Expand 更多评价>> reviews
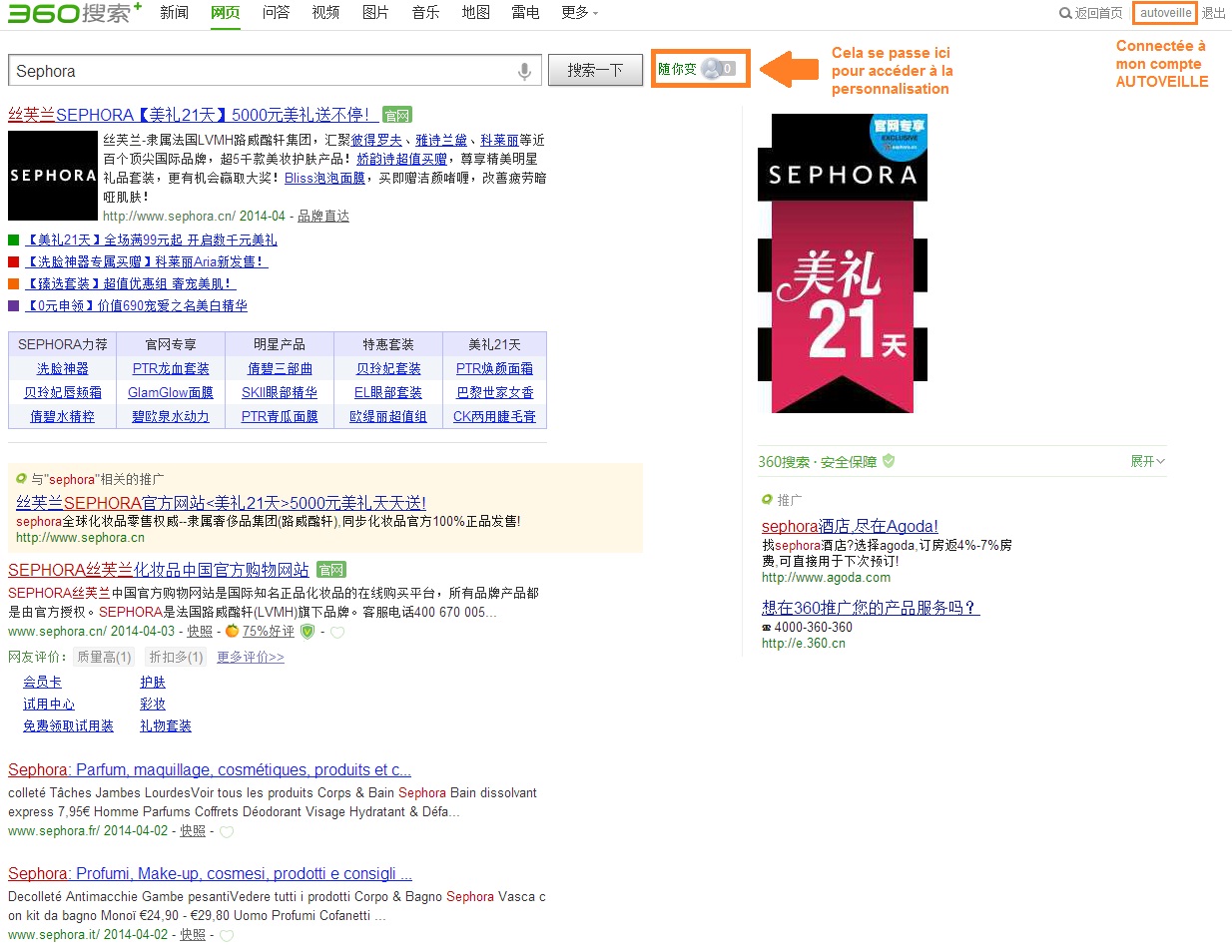This screenshot has width=1232, height=952. (251, 657)
